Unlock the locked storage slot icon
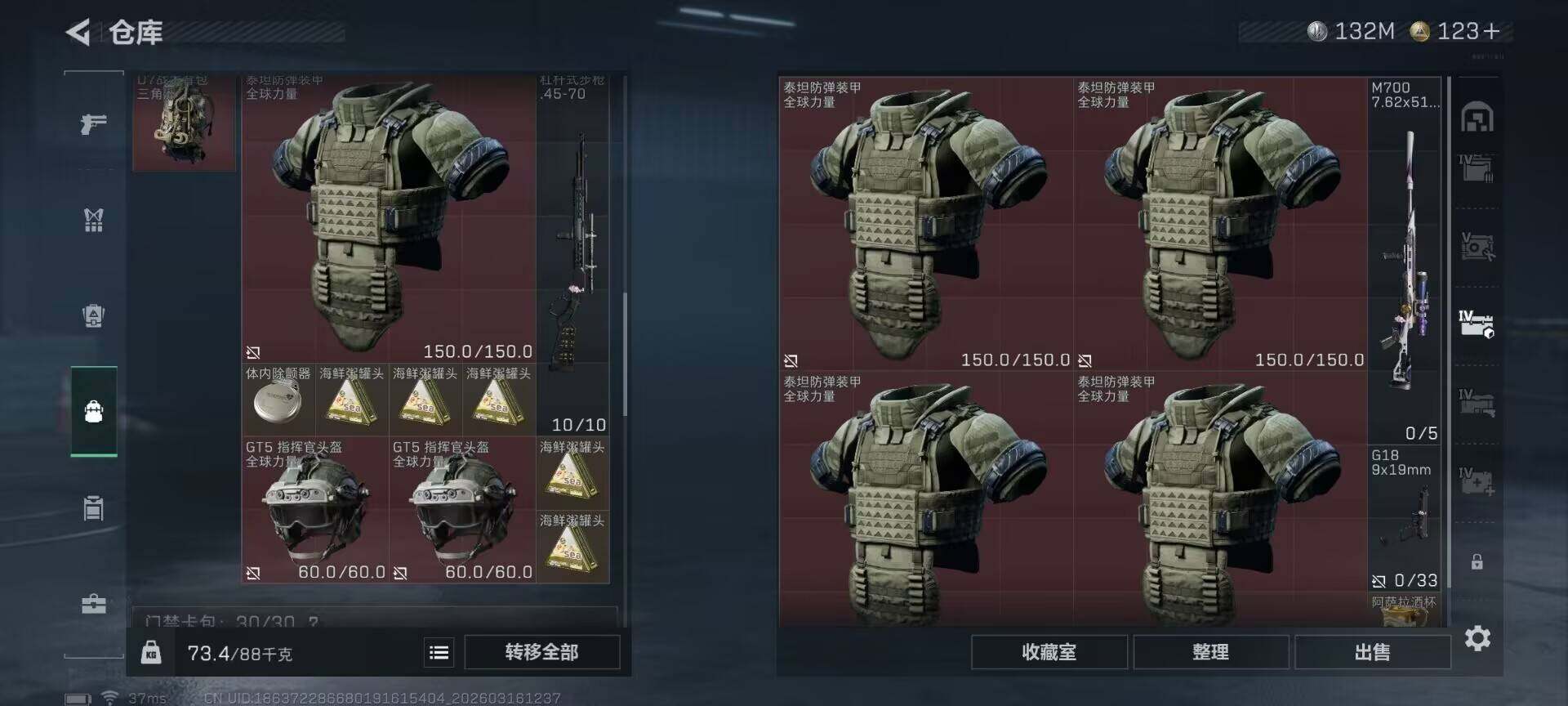Viewport: 1568px width, 706px height. click(x=1477, y=561)
